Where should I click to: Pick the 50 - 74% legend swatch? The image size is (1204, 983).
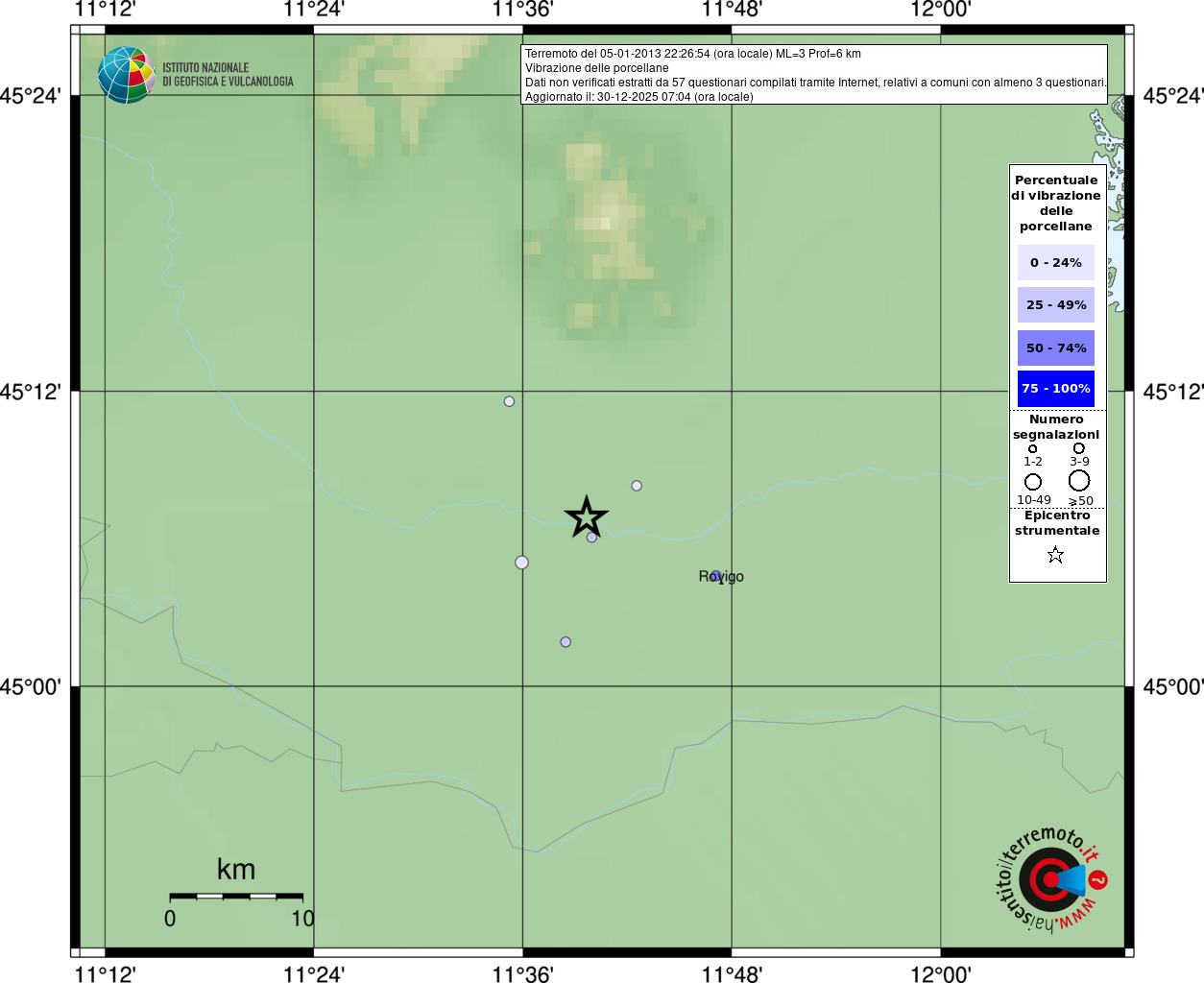[1056, 348]
